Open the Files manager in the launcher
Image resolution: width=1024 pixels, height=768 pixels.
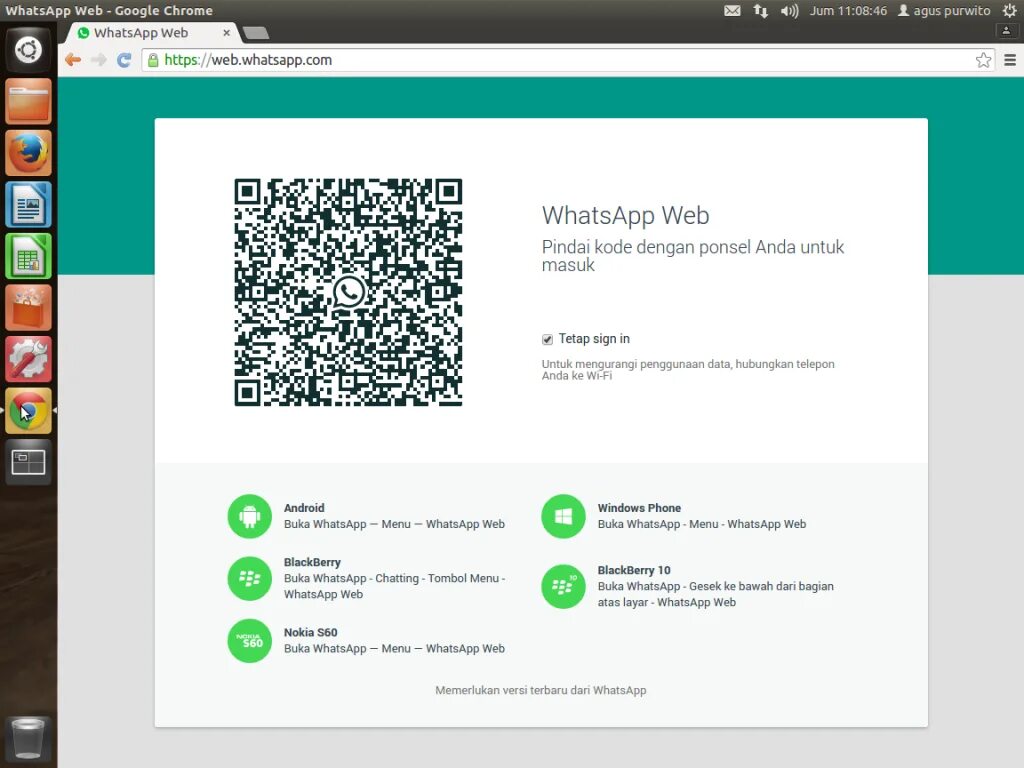coord(28,101)
